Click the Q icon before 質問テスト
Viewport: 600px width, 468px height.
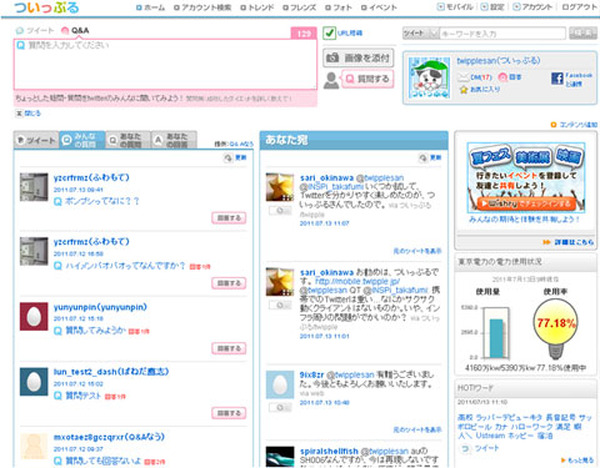[58, 396]
